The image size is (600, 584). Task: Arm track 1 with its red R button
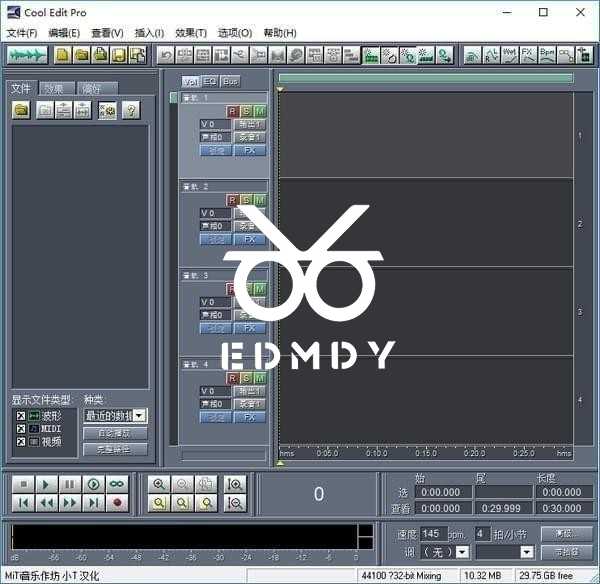pos(232,111)
